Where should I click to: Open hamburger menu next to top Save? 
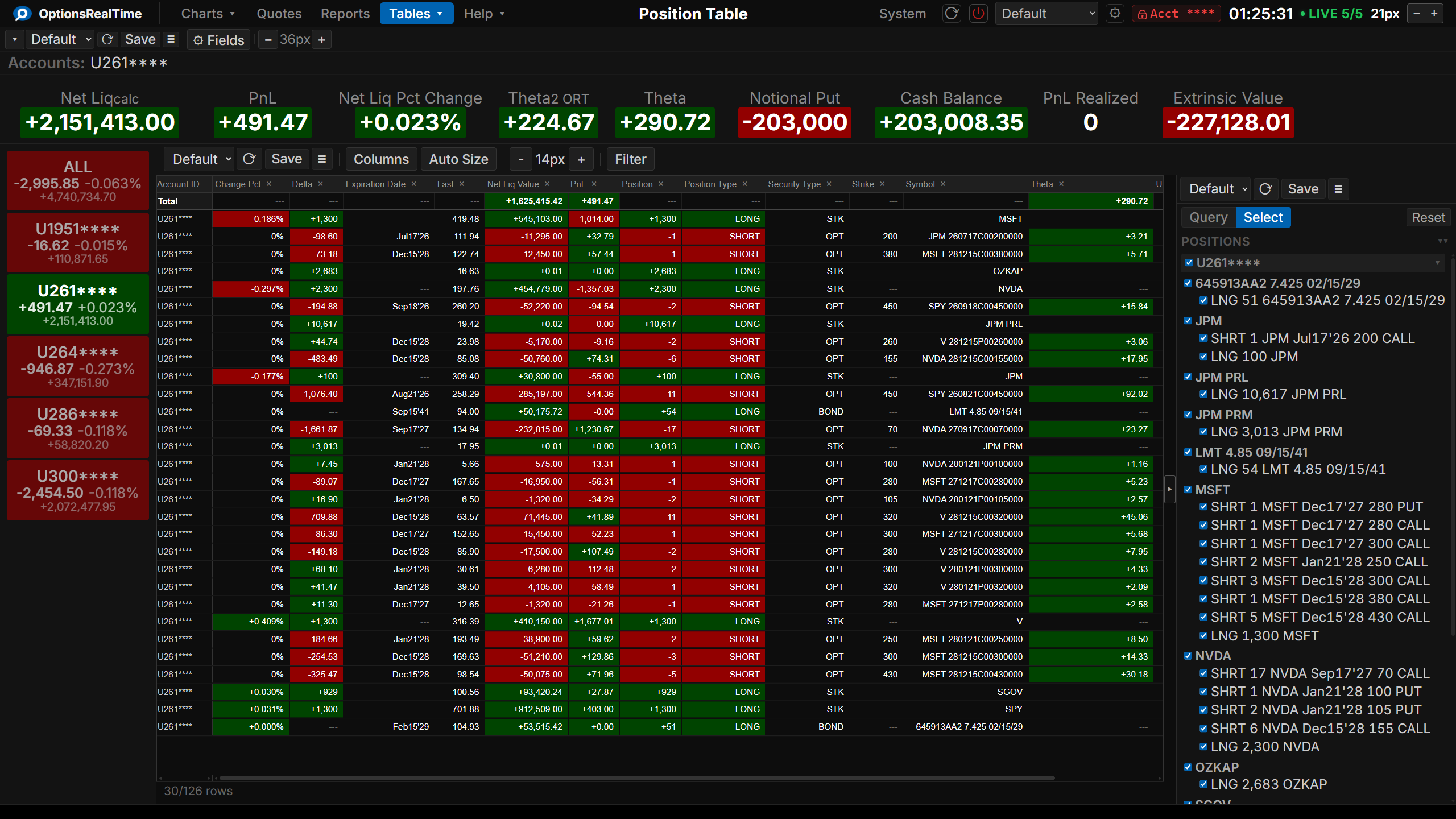tap(171, 39)
